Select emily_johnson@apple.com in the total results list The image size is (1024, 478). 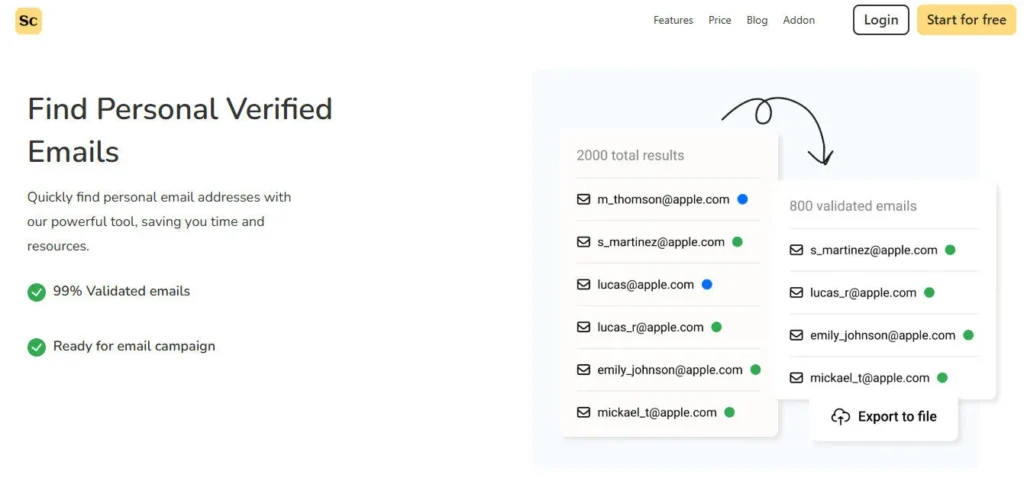coord(670,370)
